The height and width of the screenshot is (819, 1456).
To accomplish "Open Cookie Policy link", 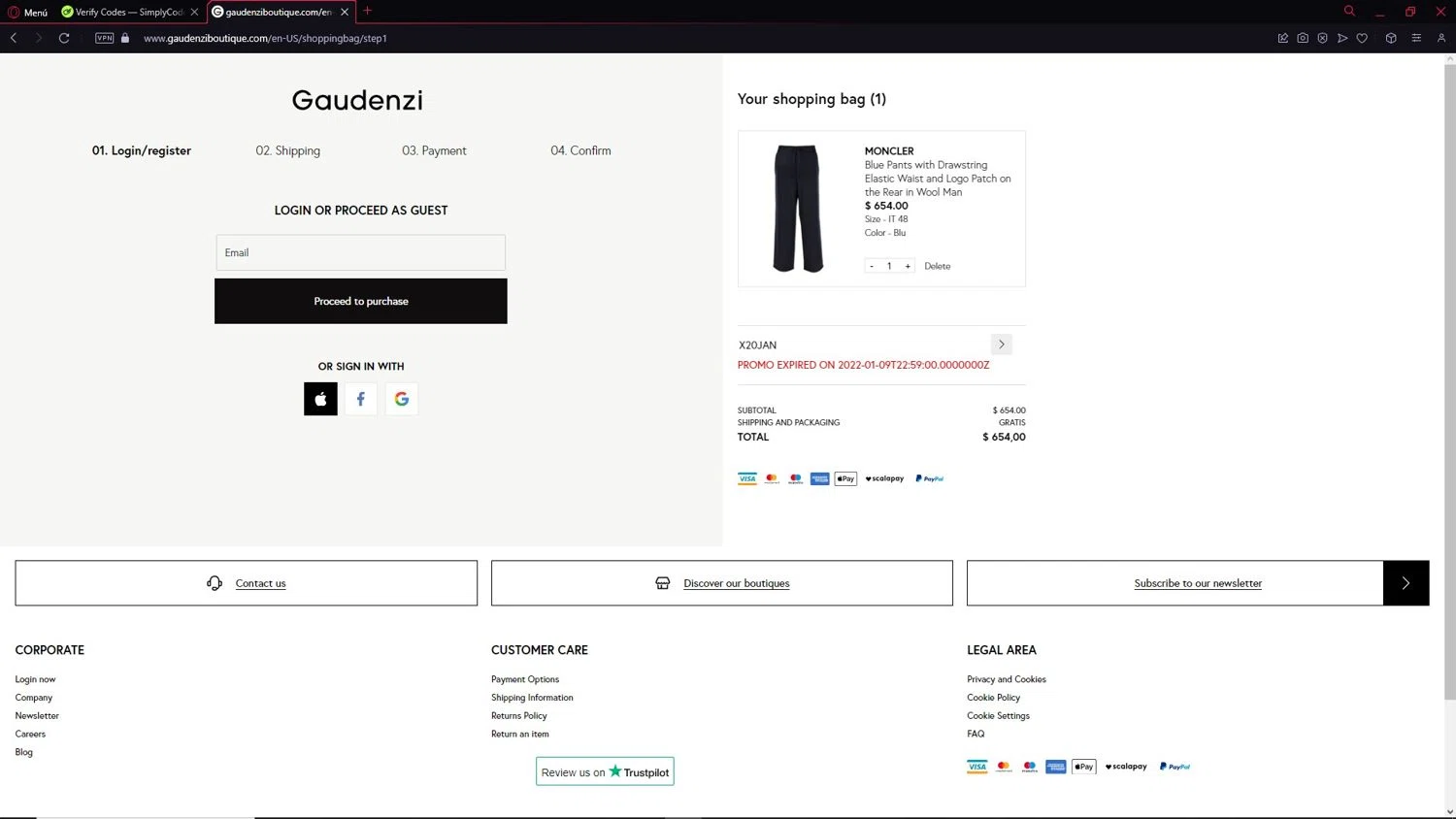I will (x=994, y=698).
